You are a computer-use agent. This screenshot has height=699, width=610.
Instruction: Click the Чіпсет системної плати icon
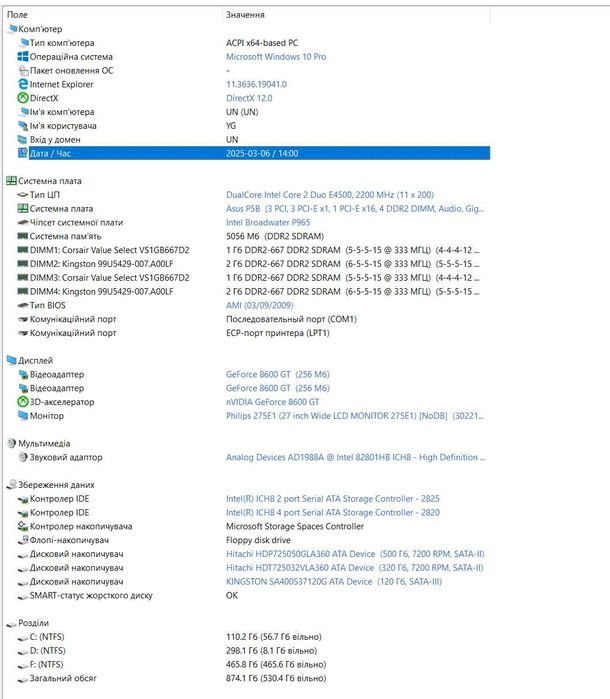(x=23, y=222)
